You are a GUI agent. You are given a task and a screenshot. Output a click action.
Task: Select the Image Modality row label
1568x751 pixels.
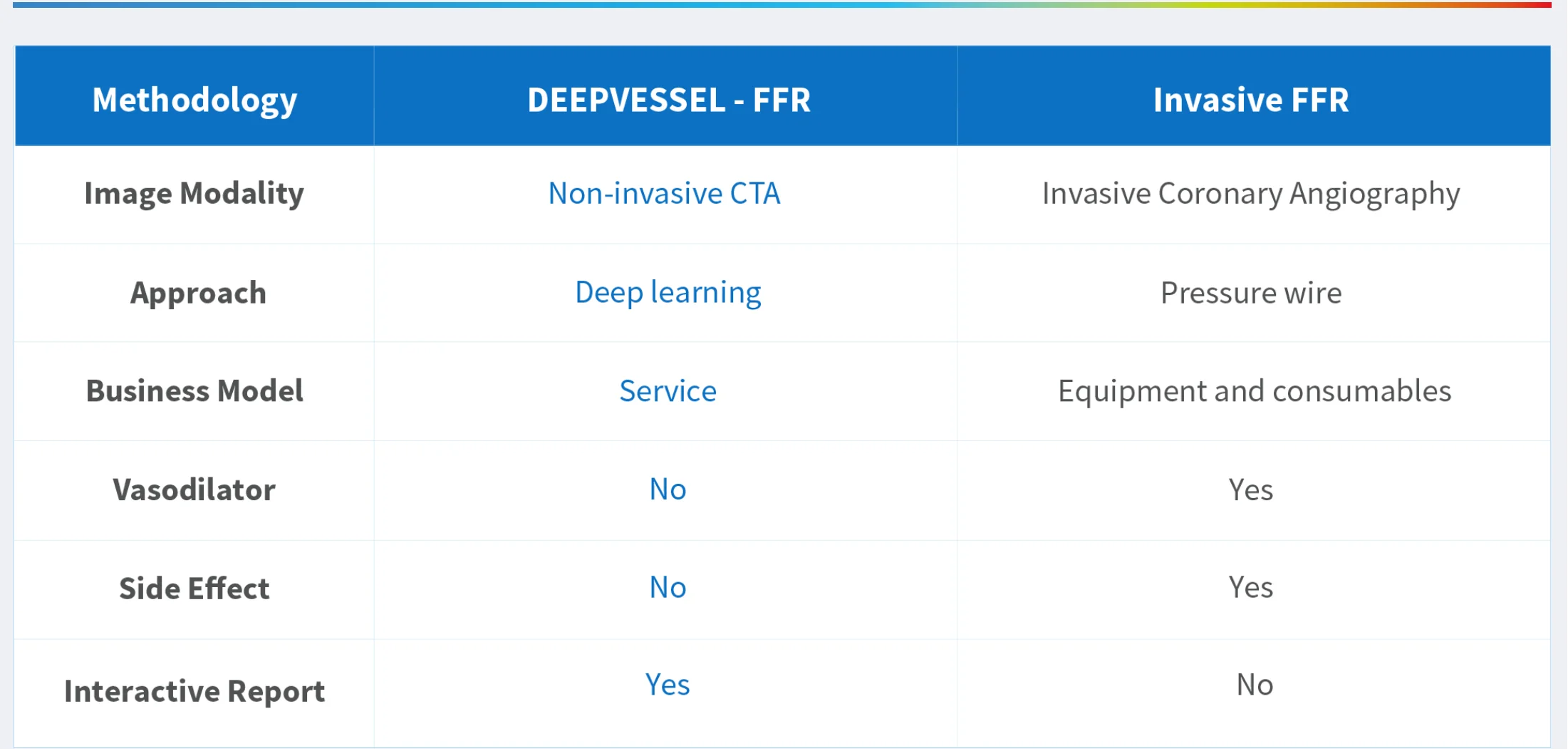coord(194,194)
